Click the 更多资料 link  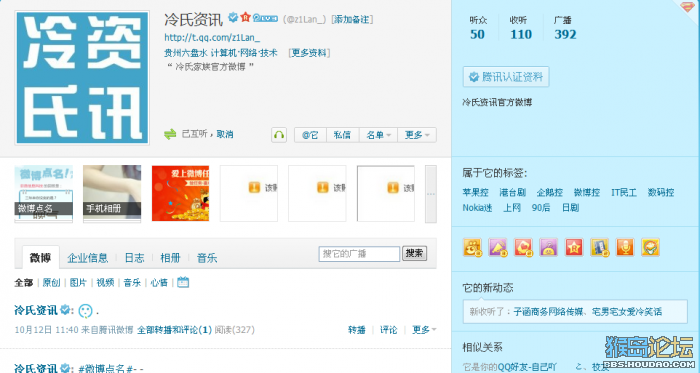(309, 53)
